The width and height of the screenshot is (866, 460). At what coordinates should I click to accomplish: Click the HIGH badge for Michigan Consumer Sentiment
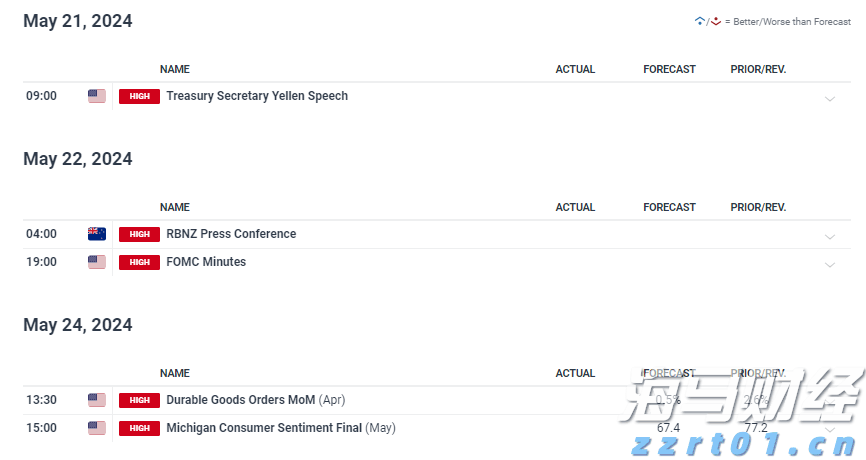(139, 428)
